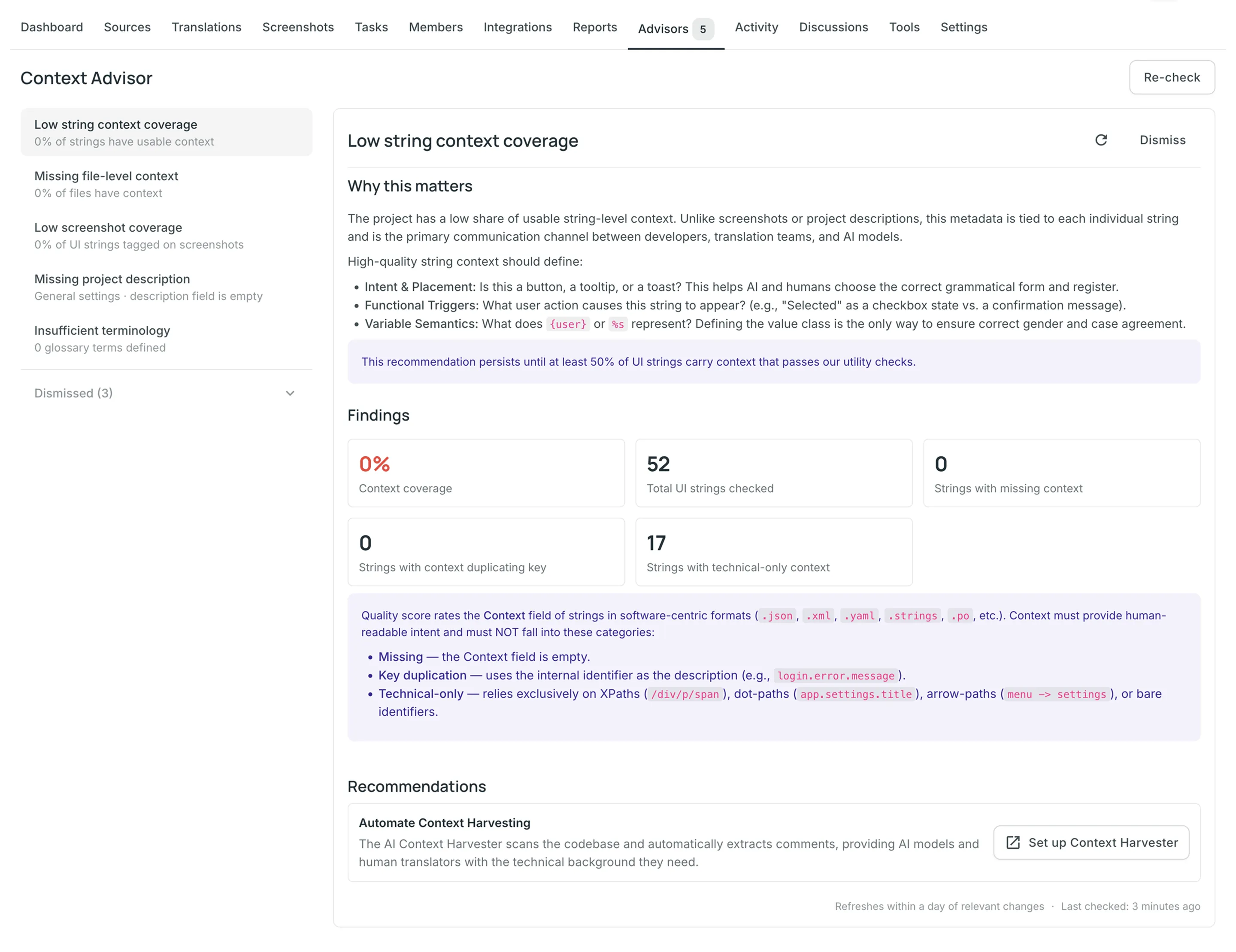Click the .xml format tag
The image size is (1236, 952).
(x=818, y=616)
